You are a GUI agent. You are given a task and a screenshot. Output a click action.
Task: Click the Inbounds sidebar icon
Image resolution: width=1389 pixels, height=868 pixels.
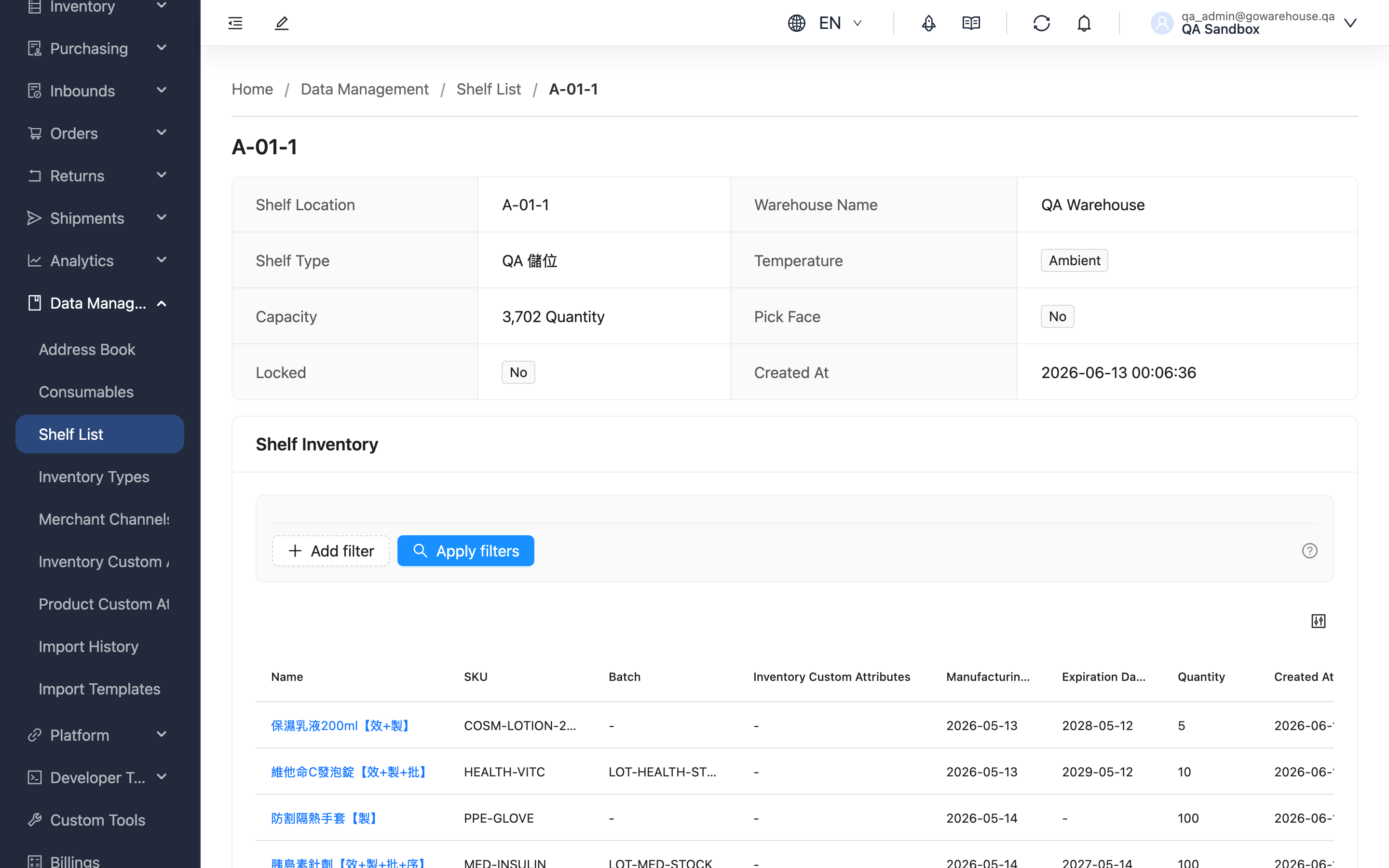[34, 91]
